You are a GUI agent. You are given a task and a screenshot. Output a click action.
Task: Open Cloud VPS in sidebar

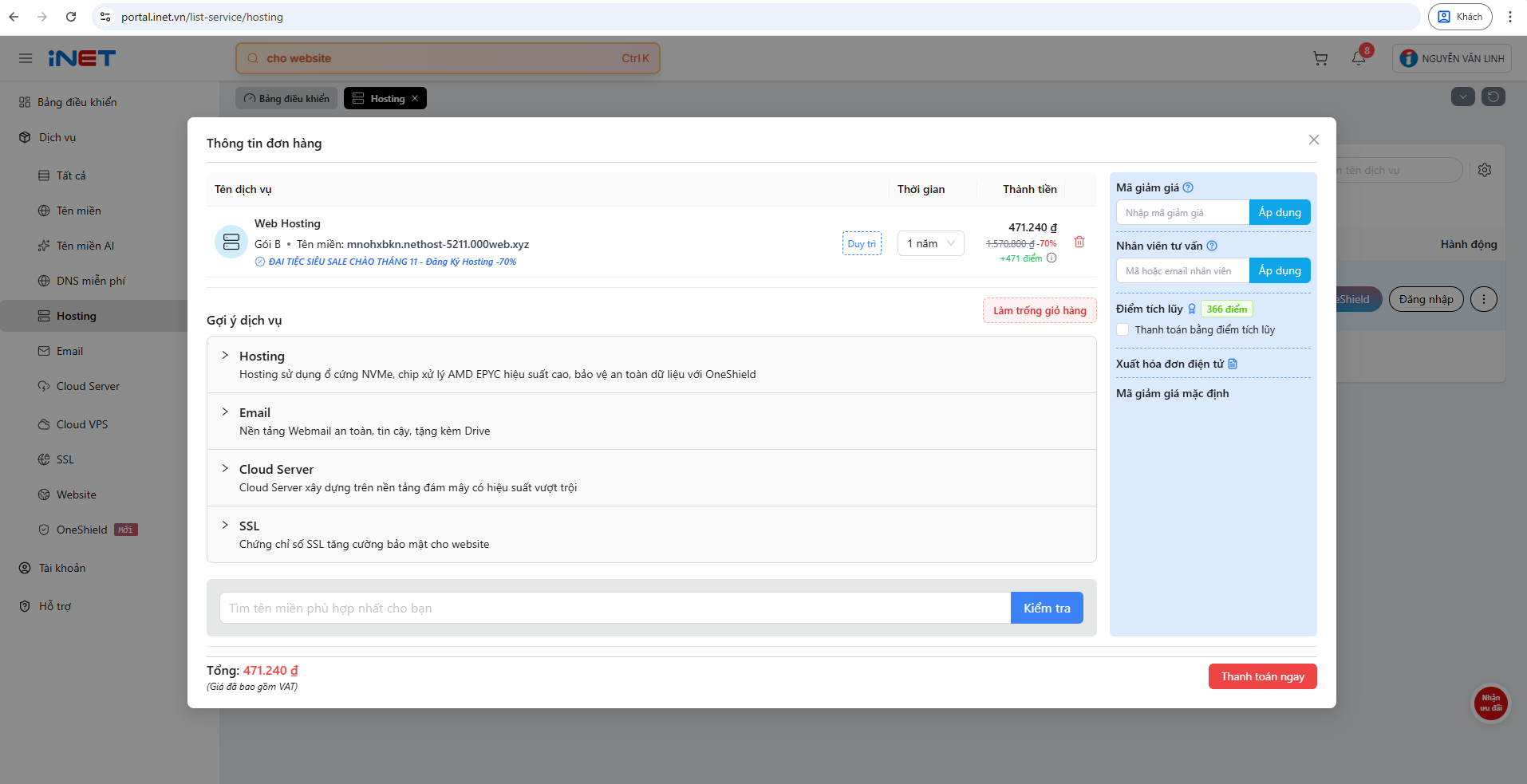pos(81,424)
